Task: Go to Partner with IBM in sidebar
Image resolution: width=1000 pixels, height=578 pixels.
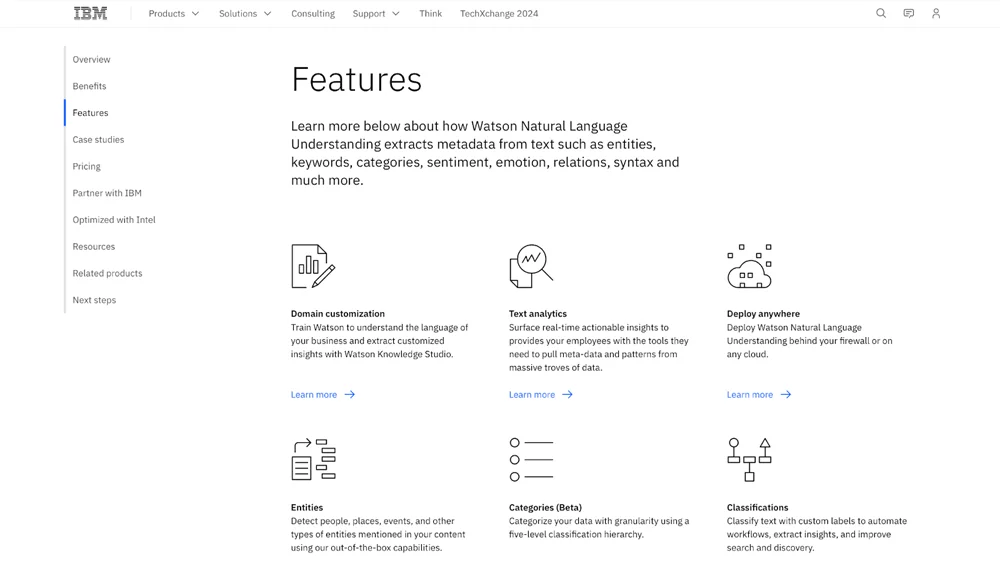Action: (107, 193)
